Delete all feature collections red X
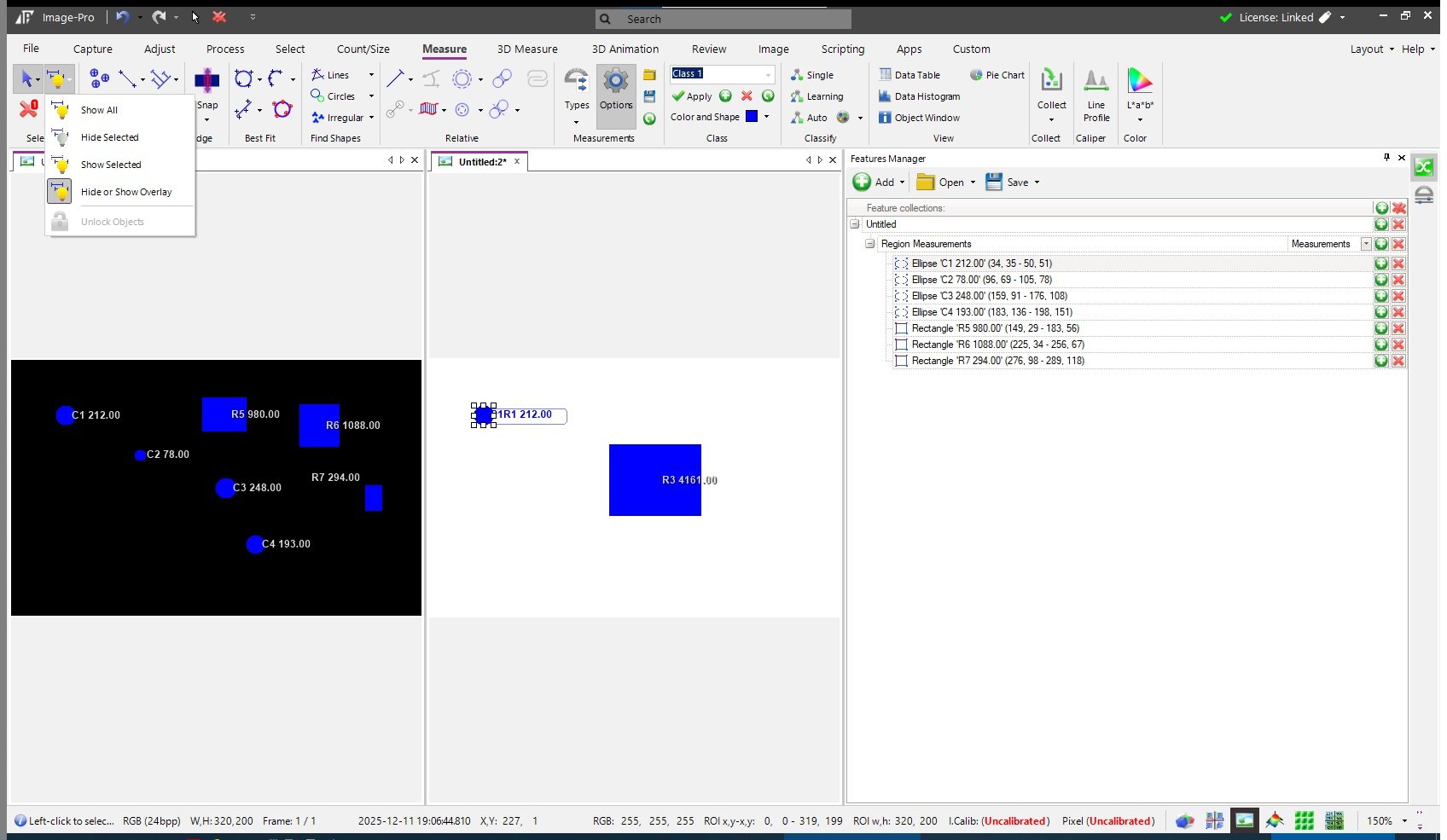The width and height of the screenshot is (1447, 840). [x=1398, y=208]
